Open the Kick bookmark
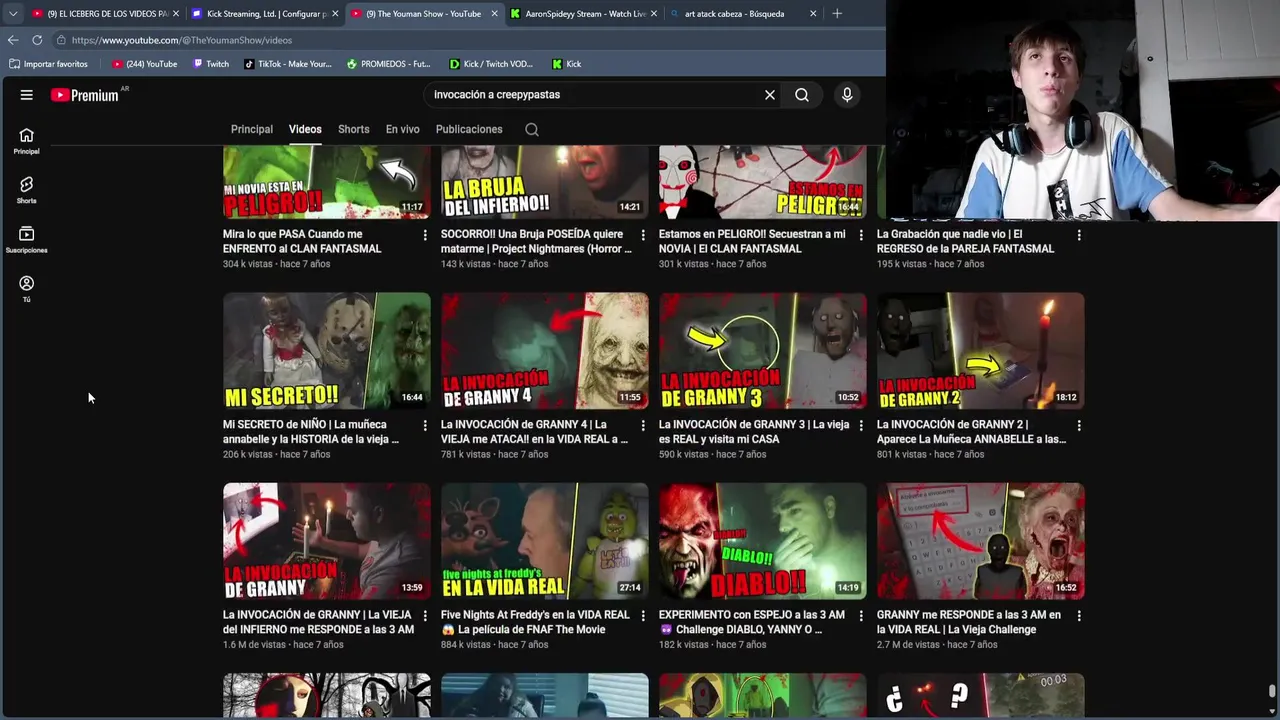1280x720 pixels. [x=567, y=64]
